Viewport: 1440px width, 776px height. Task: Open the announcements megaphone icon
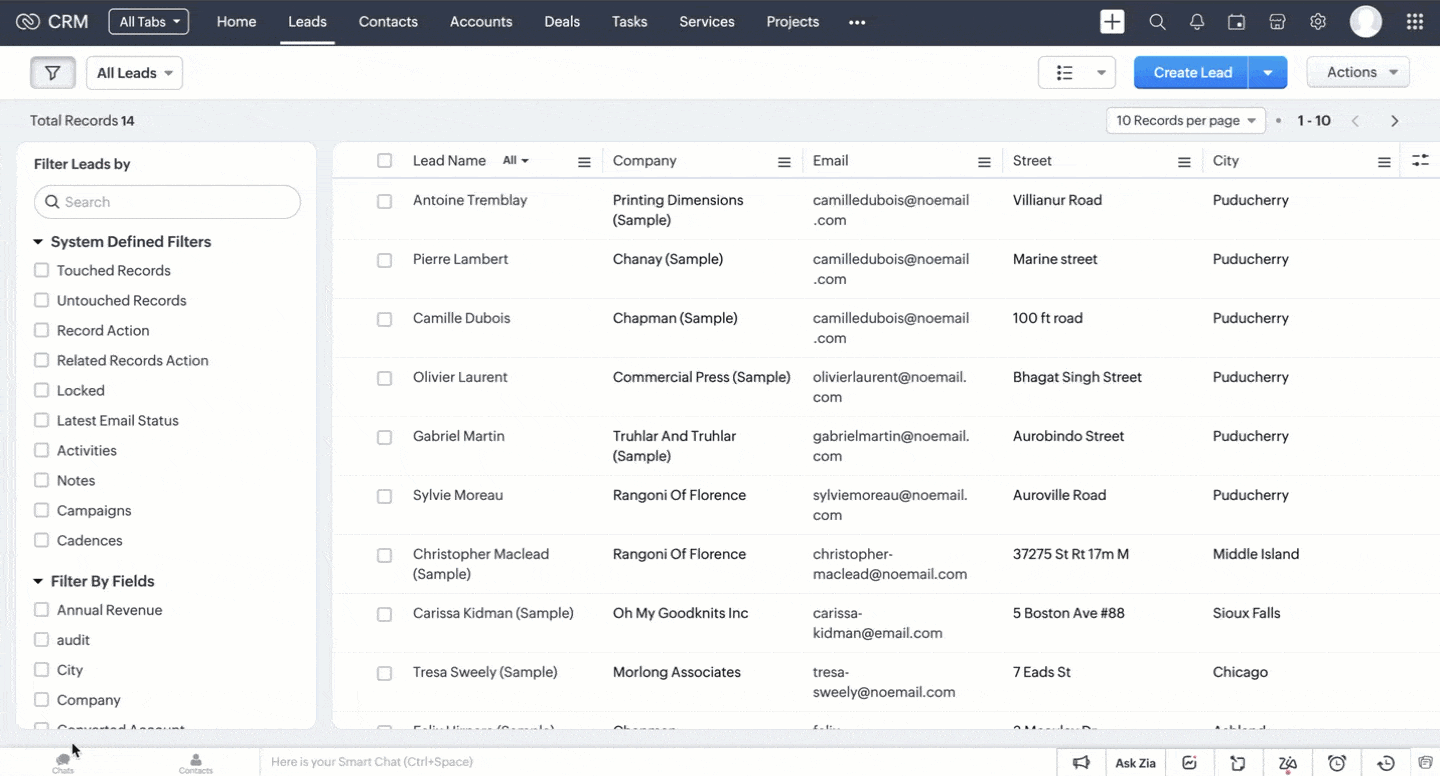[x=1083, y=762]
